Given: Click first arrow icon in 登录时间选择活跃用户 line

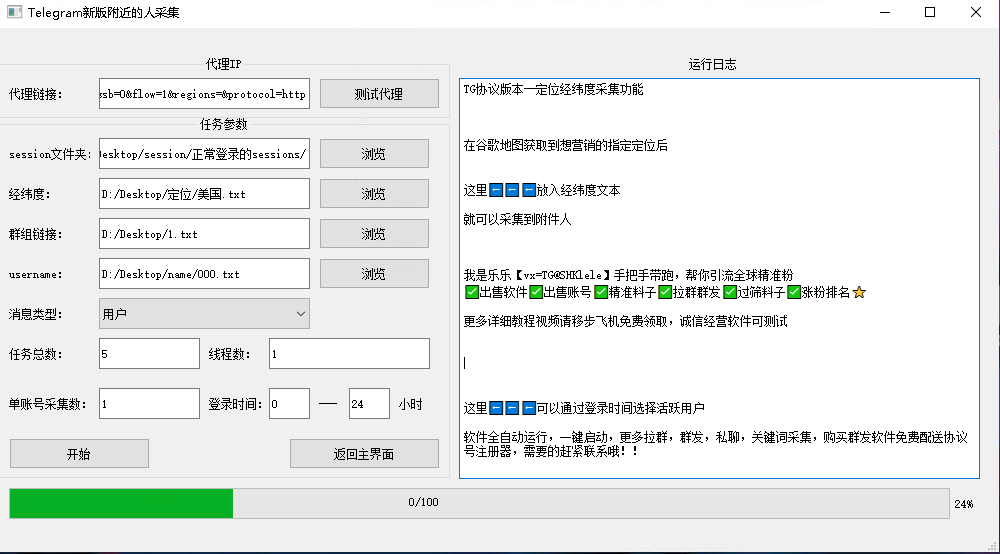Looking at the screenshot, I should (496, 408).
